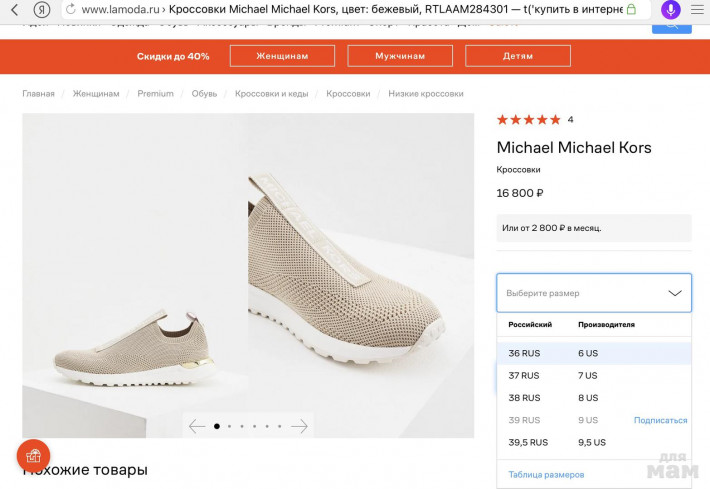Tap the purple voice assistant microphone

670,9
